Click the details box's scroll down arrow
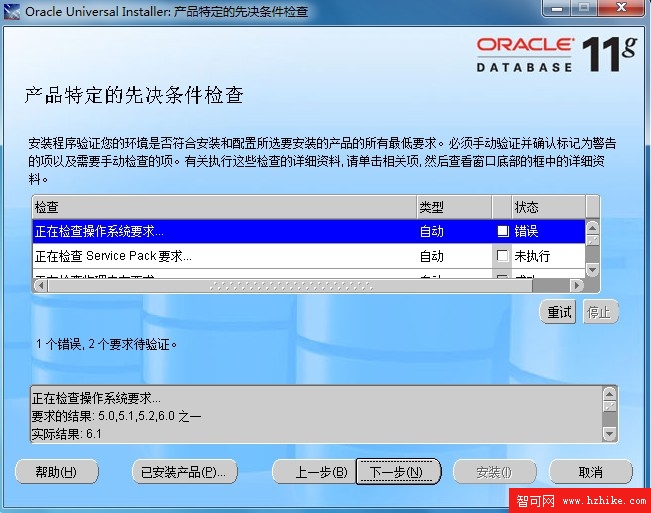651x513 pixels. tap(609, 434)
